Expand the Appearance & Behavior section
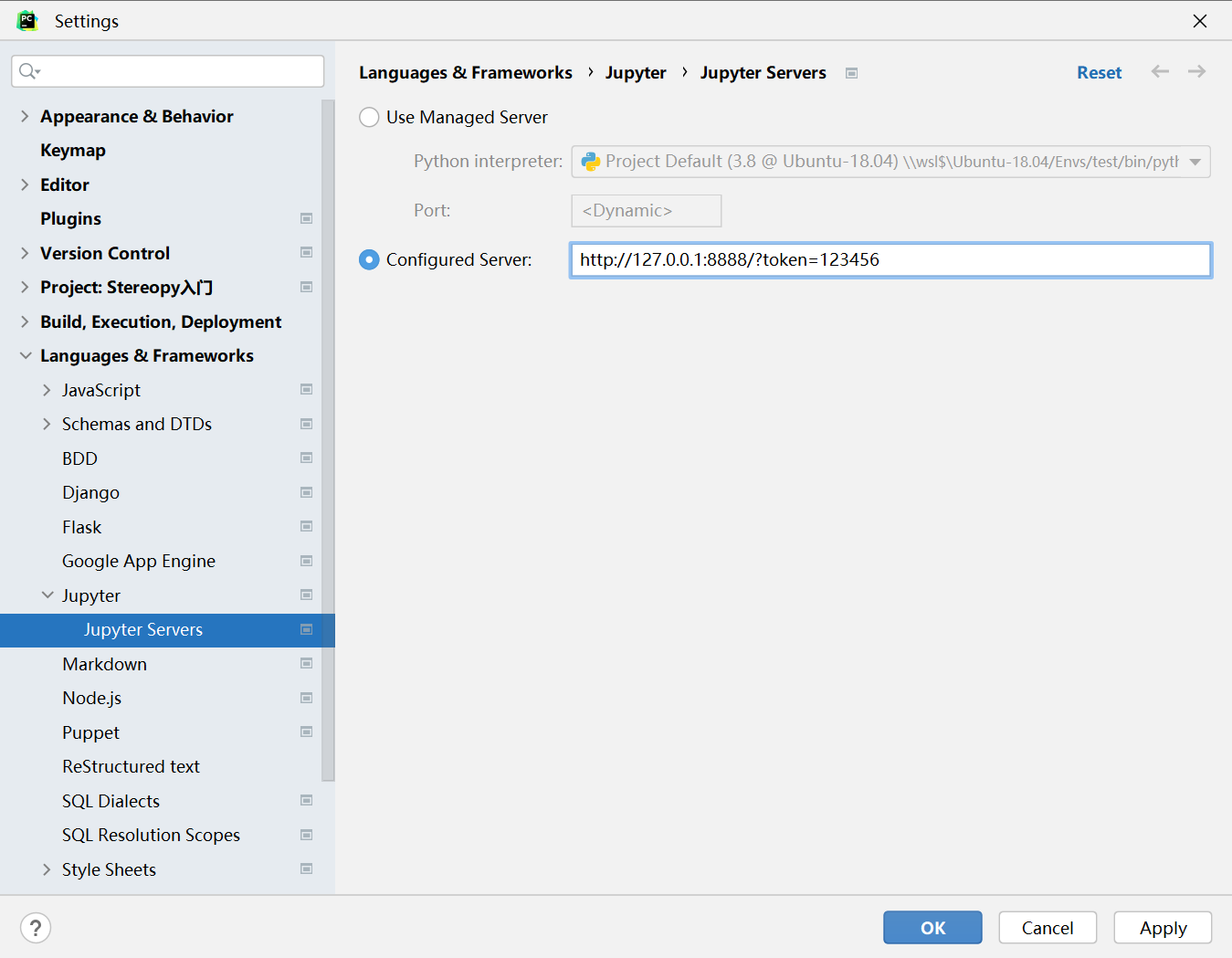The width and height of the screenshot is (1232, 958). 25,116
